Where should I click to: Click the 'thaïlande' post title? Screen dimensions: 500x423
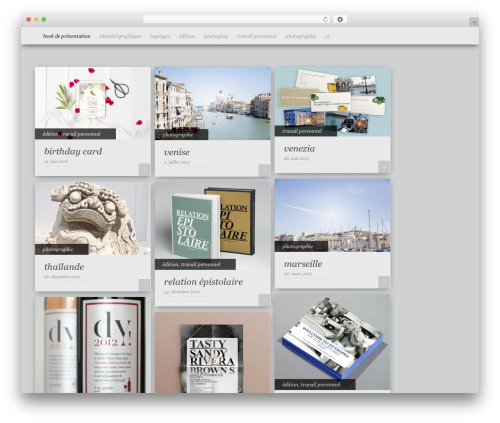coord(64,267)
